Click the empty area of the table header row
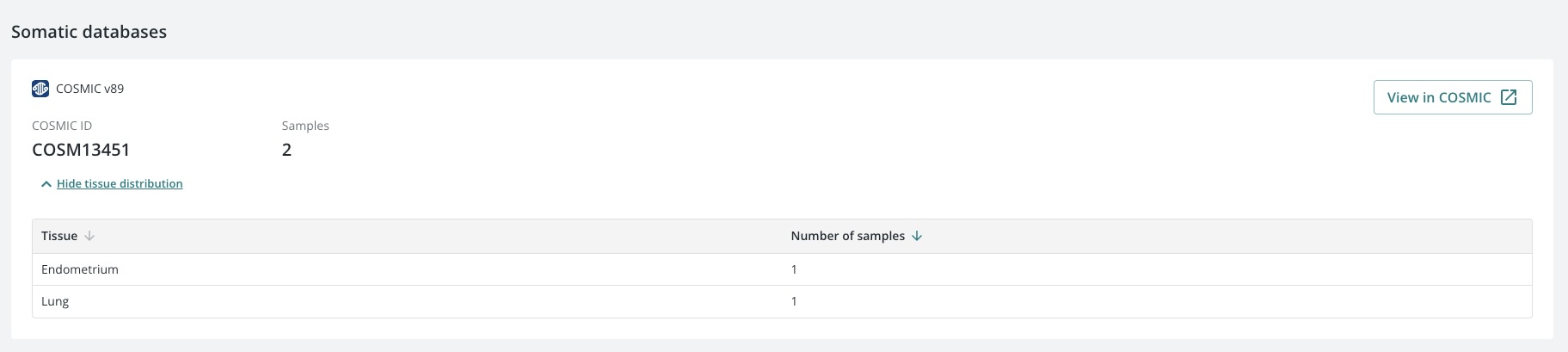 pyautogui.click(x=1204, y=236)
